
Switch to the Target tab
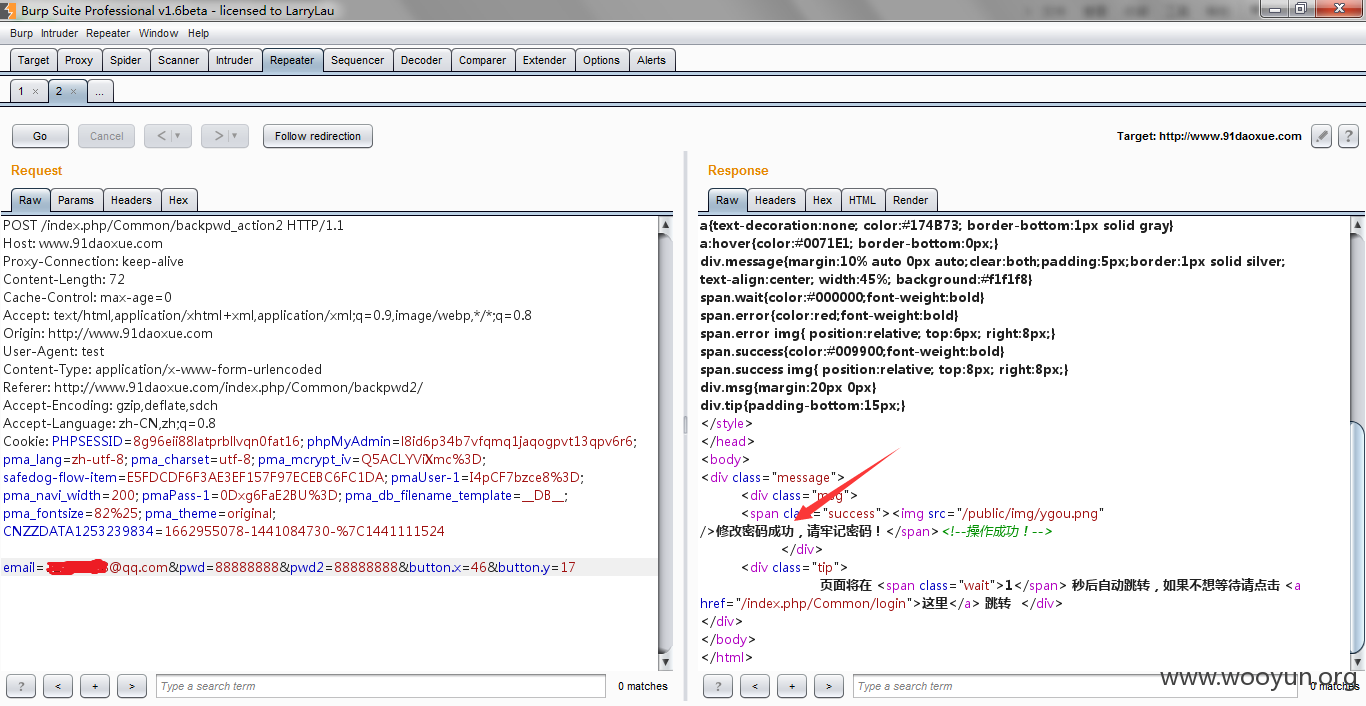point(33,60)
